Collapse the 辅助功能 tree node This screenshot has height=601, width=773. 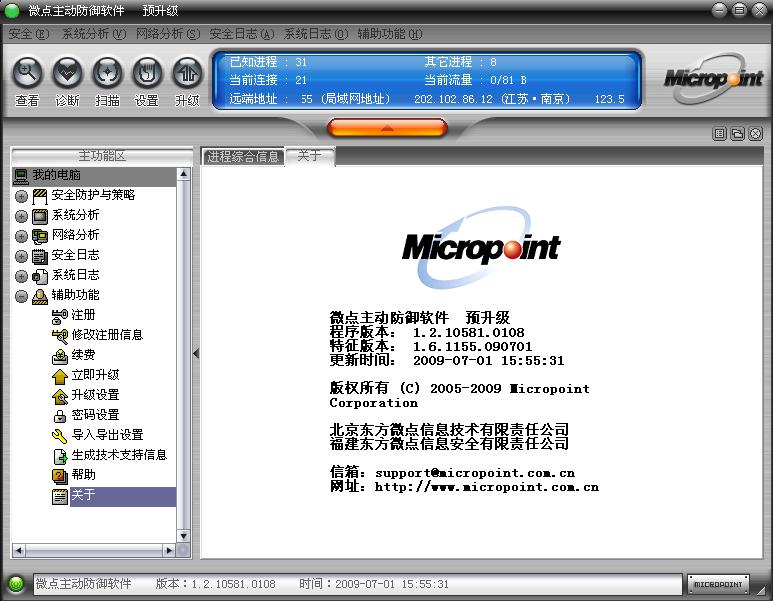21,296
